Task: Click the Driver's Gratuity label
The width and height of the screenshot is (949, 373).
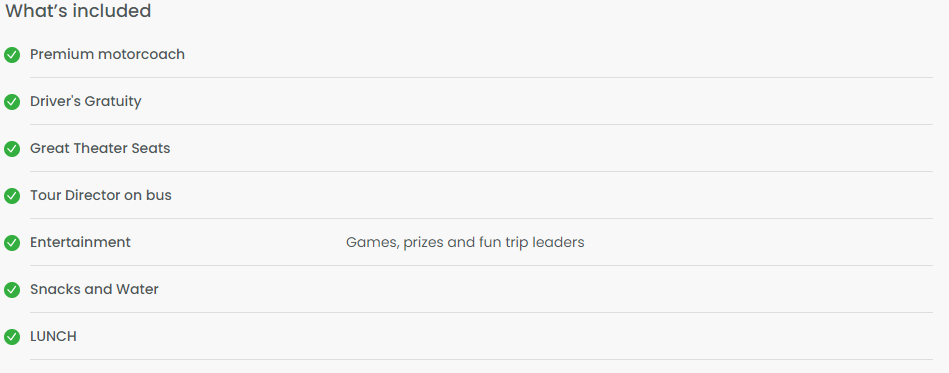Action: click(86, 101)
